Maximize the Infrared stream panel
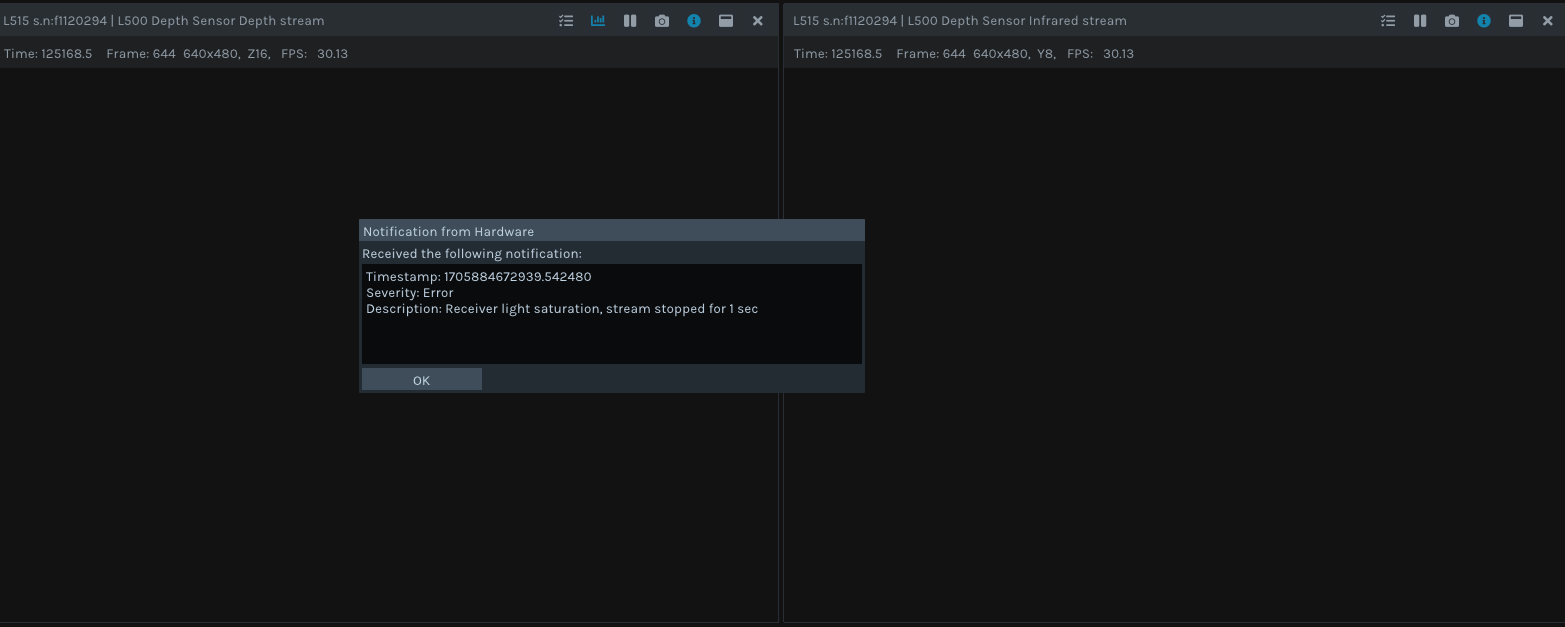This screenshot has height=627, width=1565. click(x=1516, y=21)
